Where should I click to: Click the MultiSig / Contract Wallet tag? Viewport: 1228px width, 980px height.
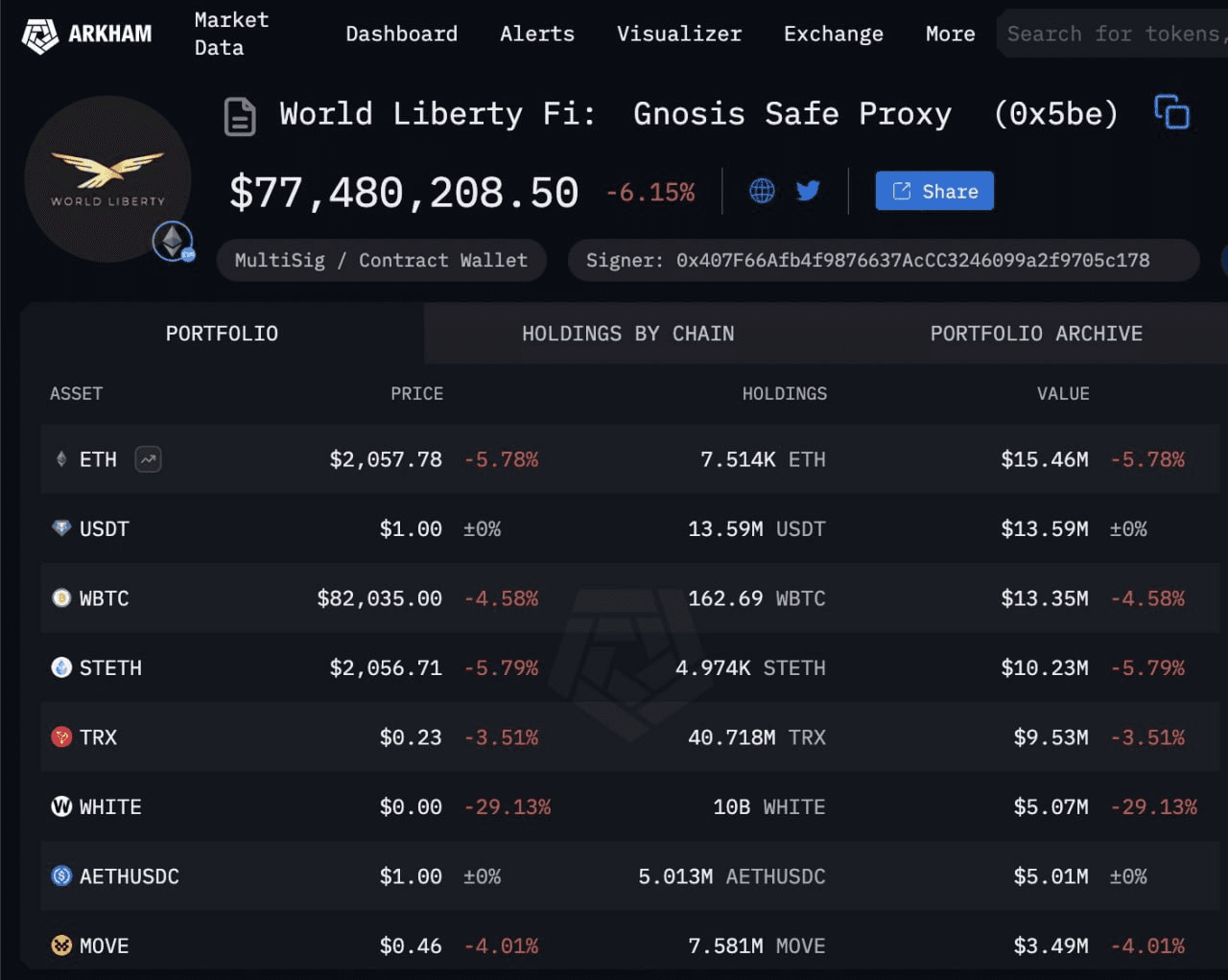click(x=381, y=260)
